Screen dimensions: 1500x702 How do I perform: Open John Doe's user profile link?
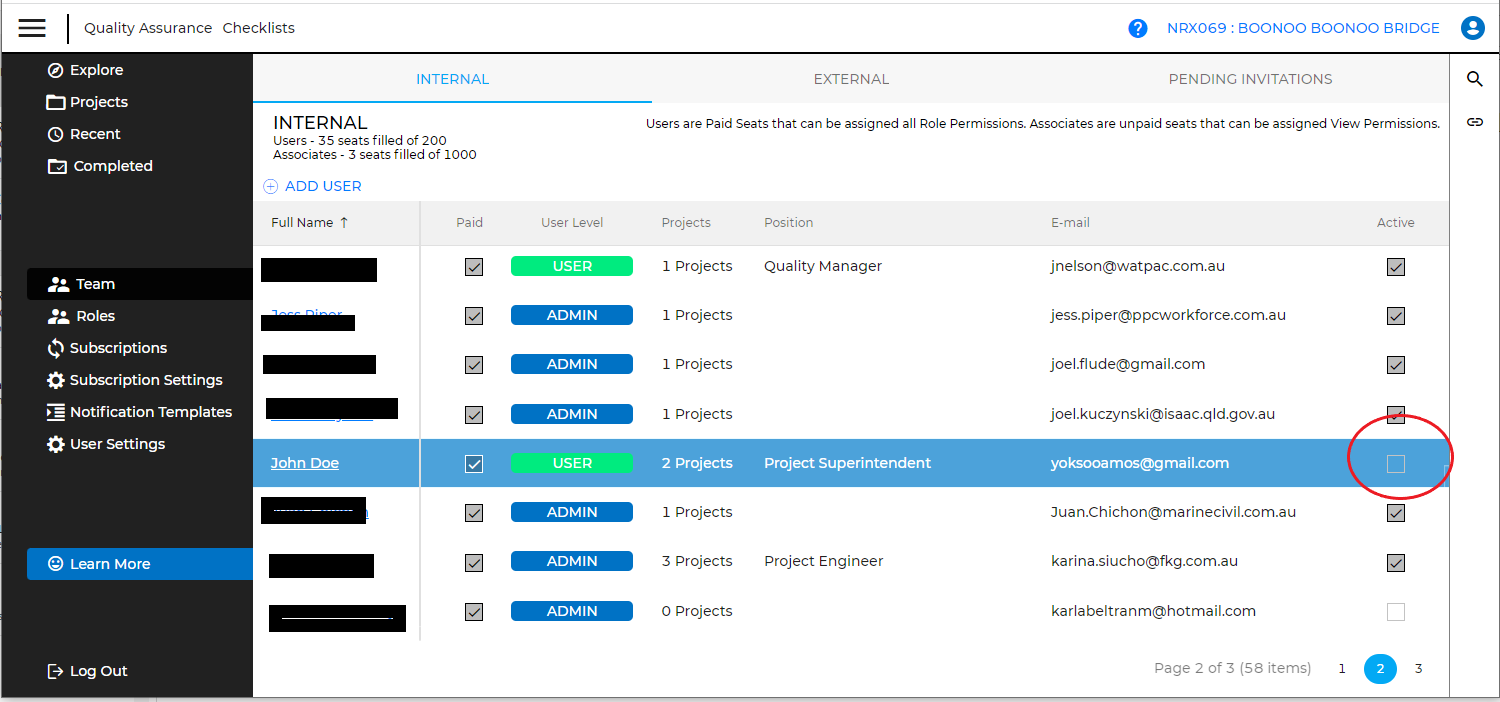click(305, 463)
